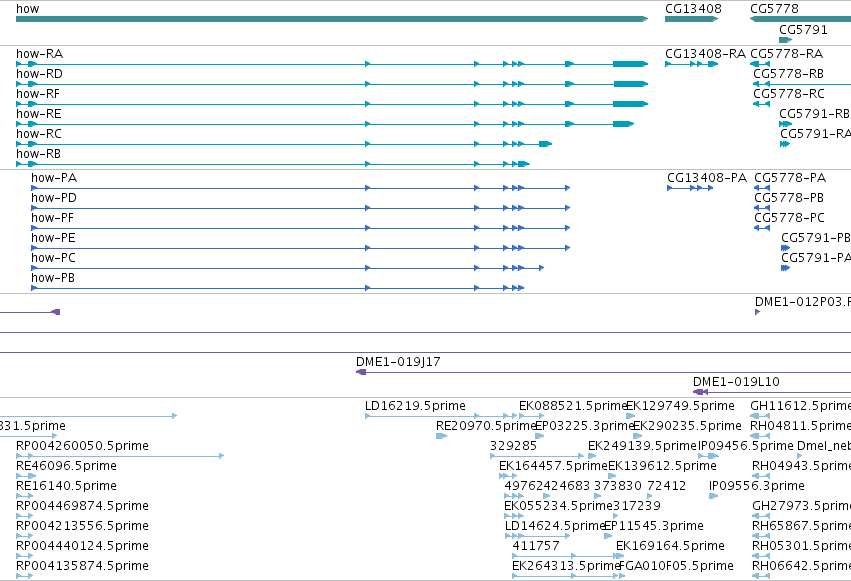The height and width of the screenshot is (581, 851).
Task: Click the final exon of how-RC
Action: [545, 144]
